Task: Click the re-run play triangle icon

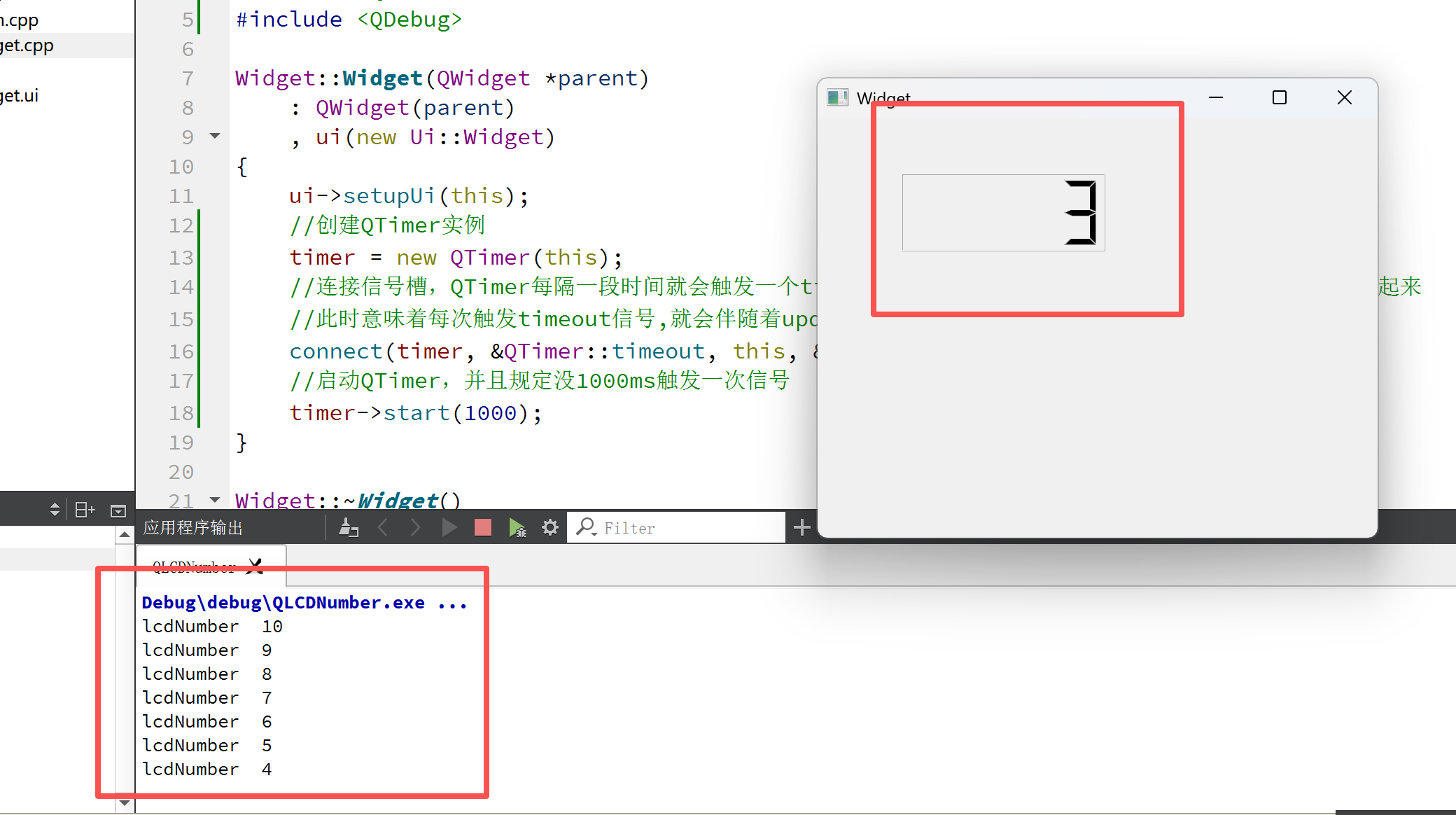Action: pos(449,527)
